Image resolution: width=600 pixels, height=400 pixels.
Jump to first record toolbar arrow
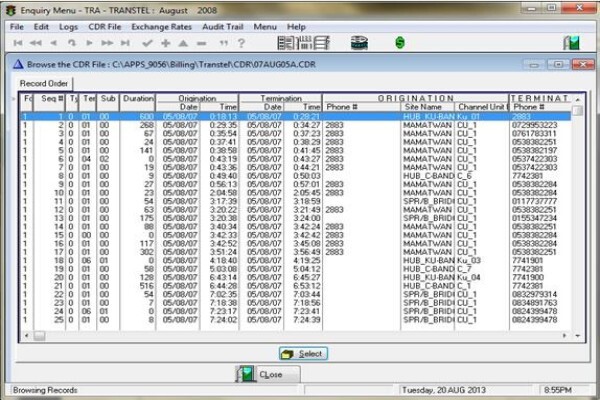(x=18, y=43)
